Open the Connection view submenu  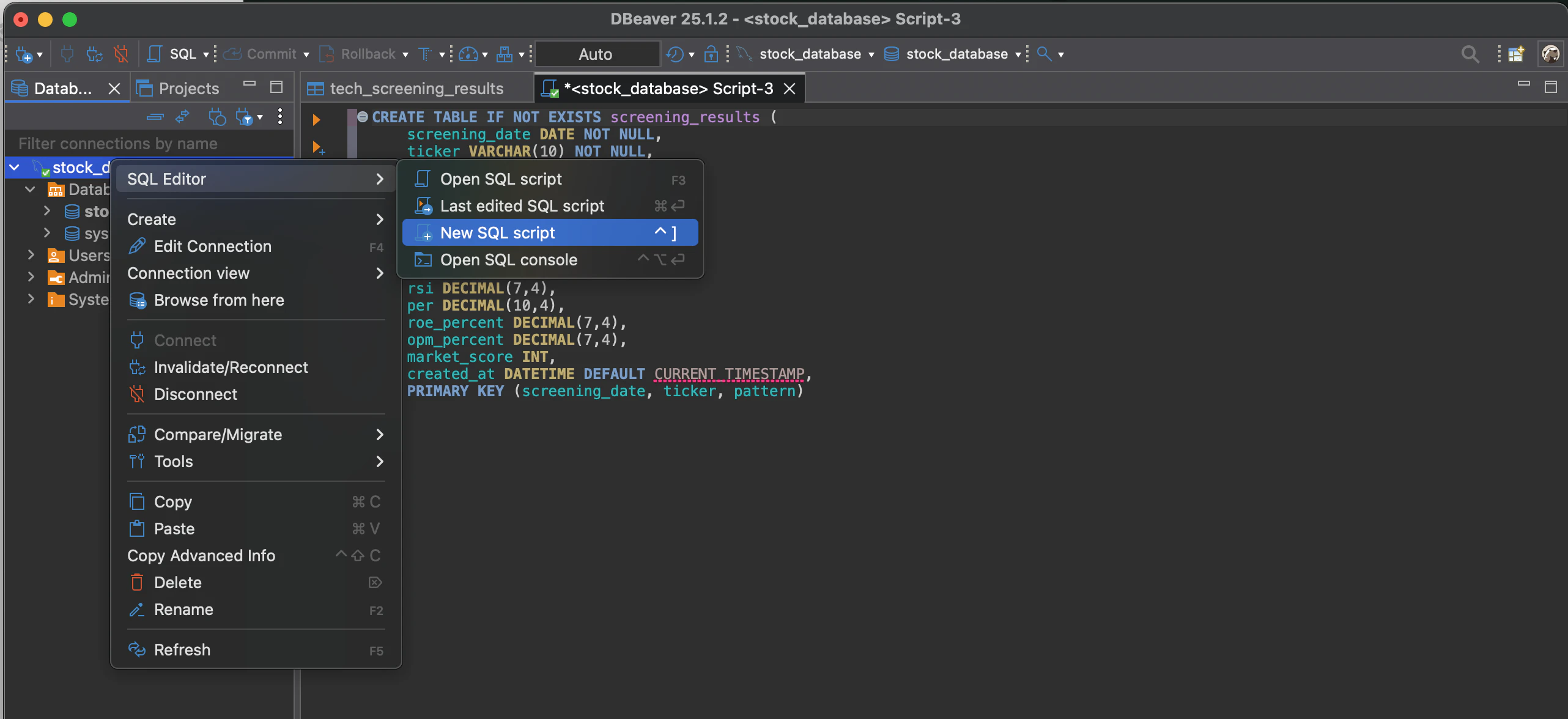click(x=256, y=273)
